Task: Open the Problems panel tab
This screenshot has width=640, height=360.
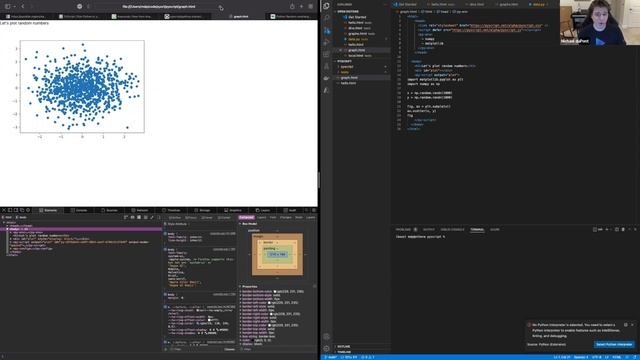Action: (406, 229)
